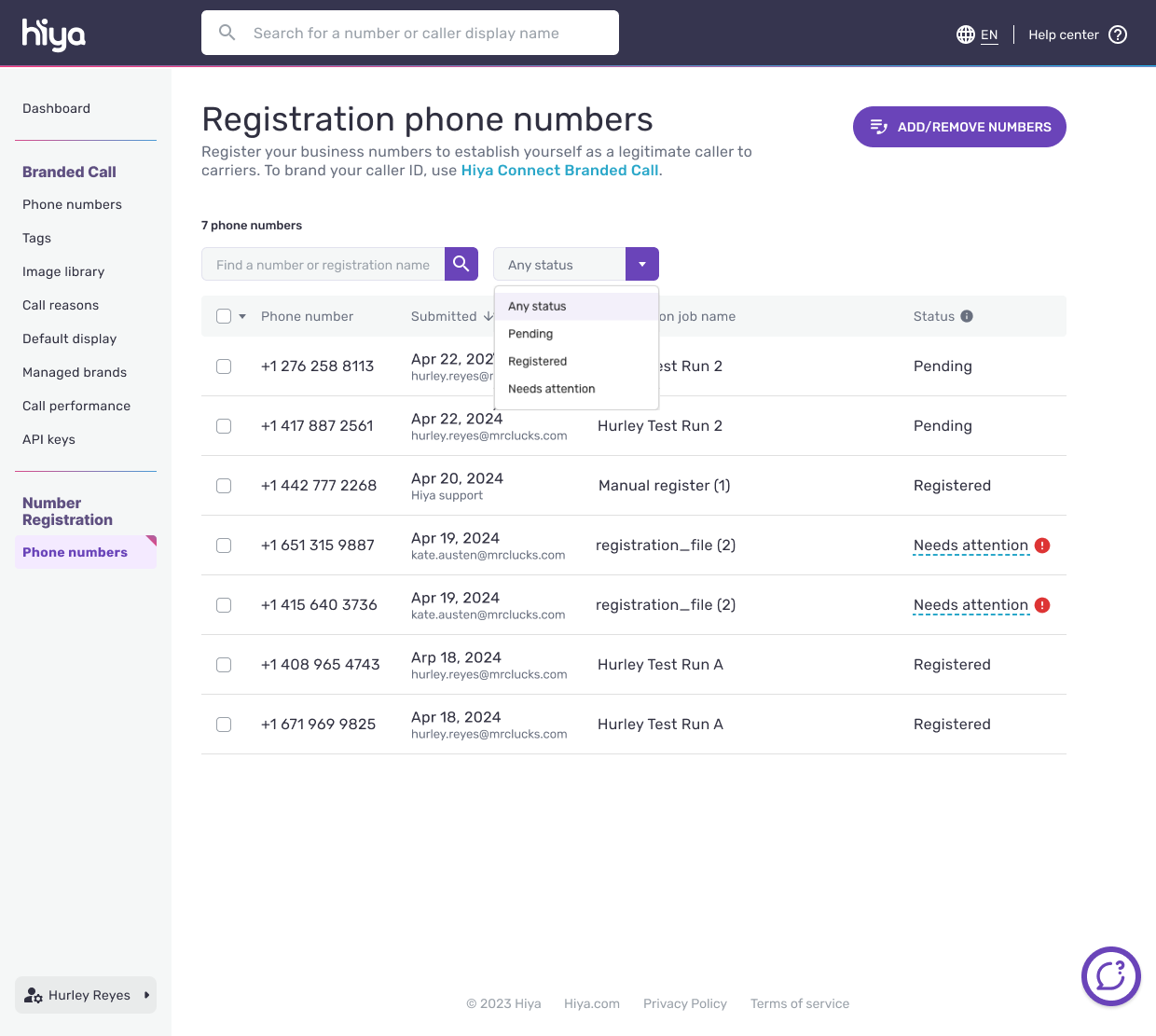
Task: Click the purple search magnifier button
Action: click(461, 264)
